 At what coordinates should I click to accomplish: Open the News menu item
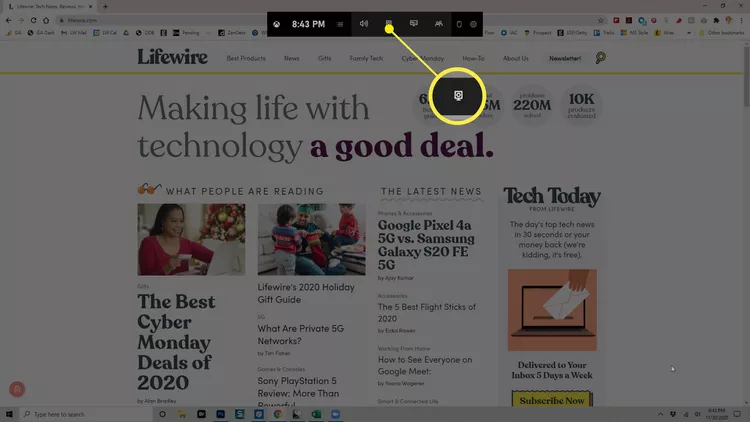(x=291, y=58)
